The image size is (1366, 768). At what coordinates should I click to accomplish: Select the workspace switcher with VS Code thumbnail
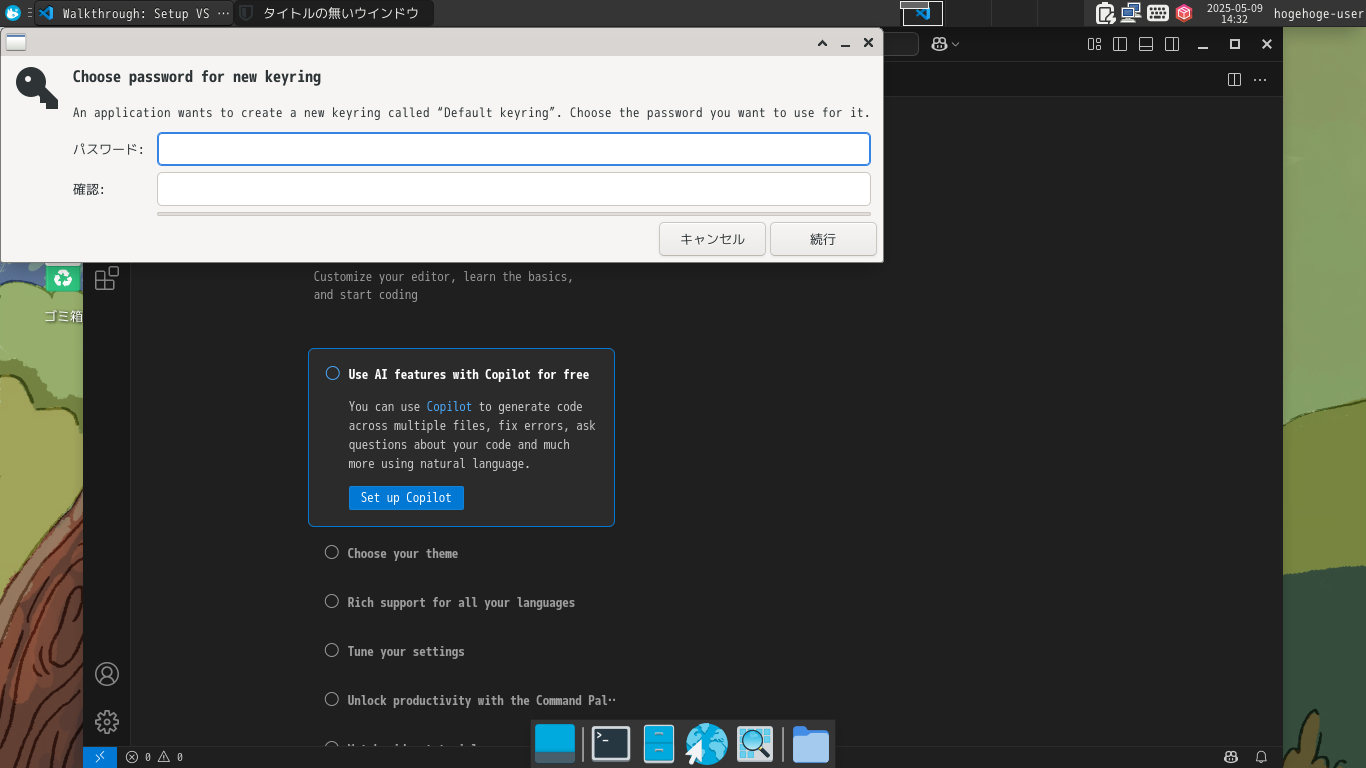922,13
